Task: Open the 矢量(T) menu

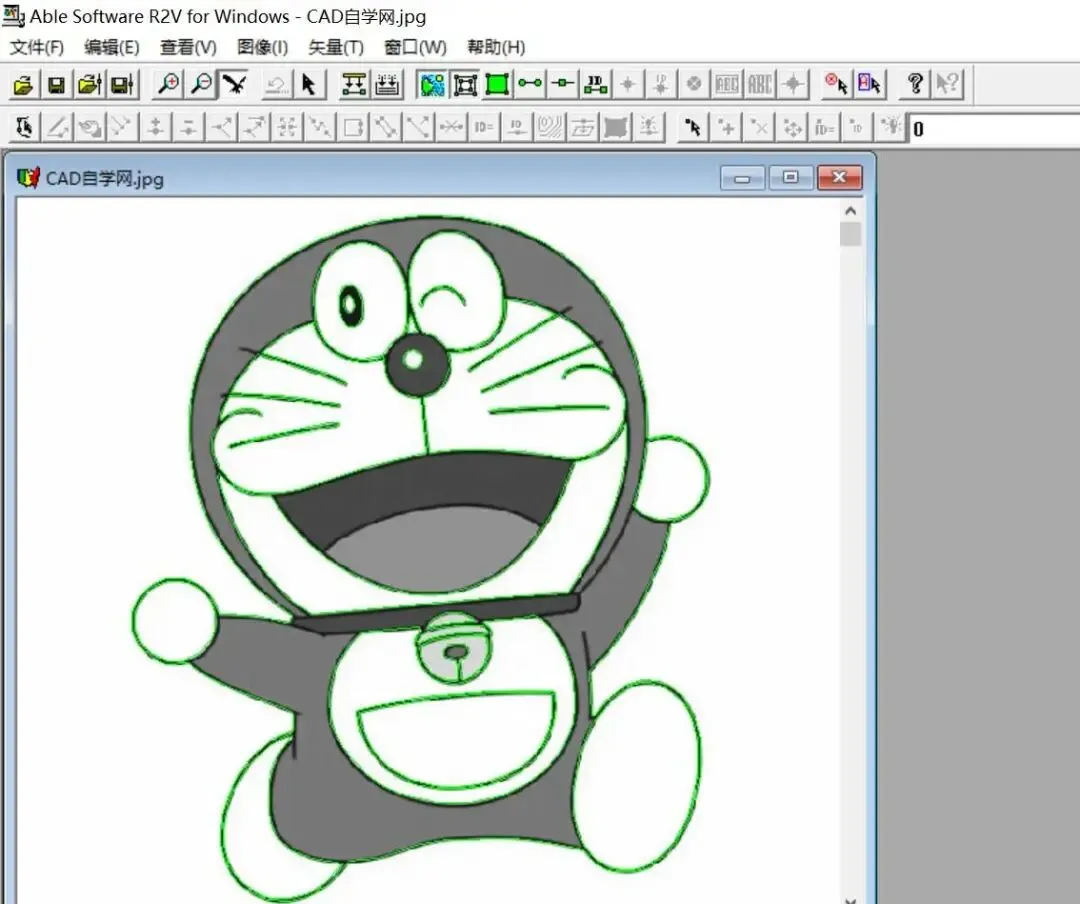Action: tap(336, 47)
